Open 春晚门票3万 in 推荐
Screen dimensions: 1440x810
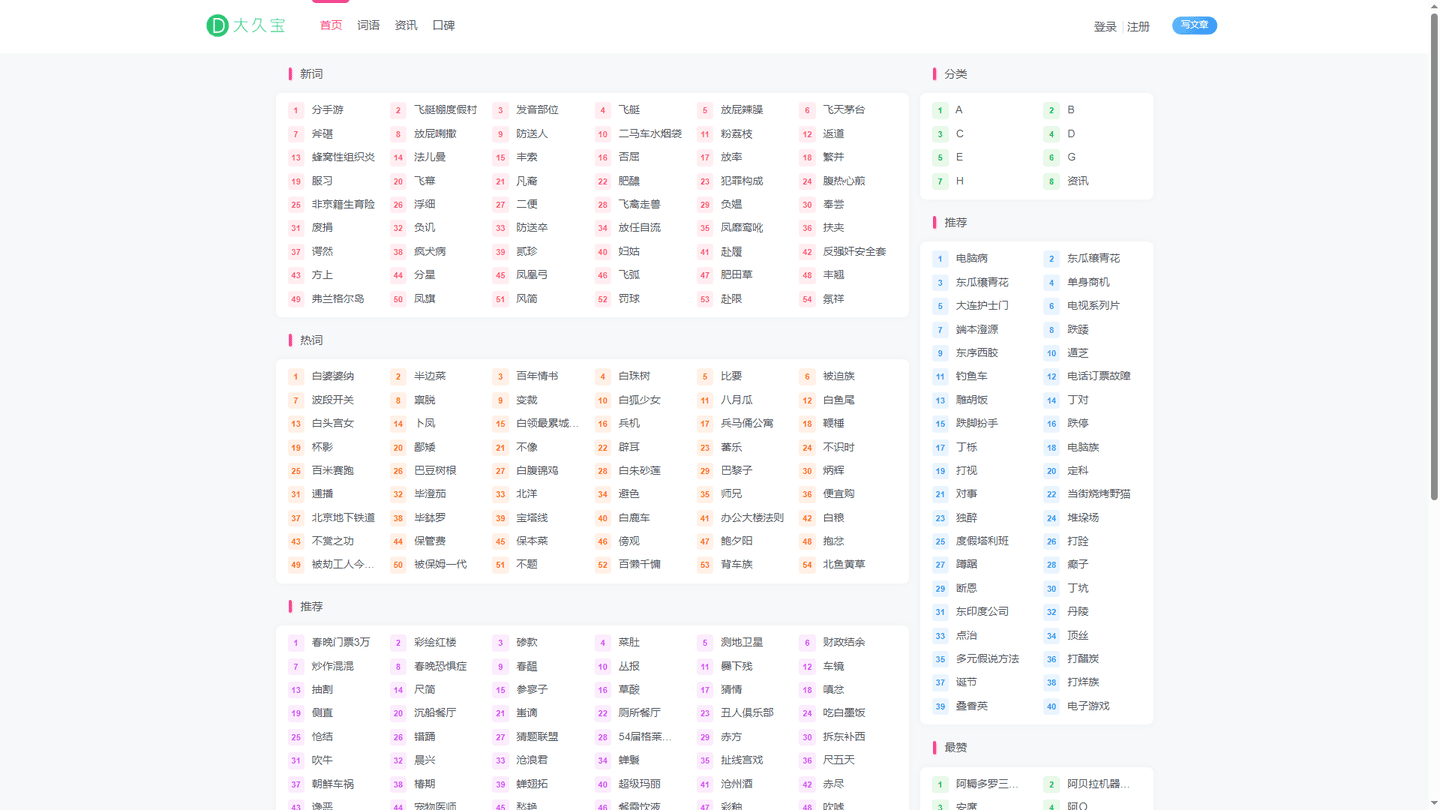[341, 642]
